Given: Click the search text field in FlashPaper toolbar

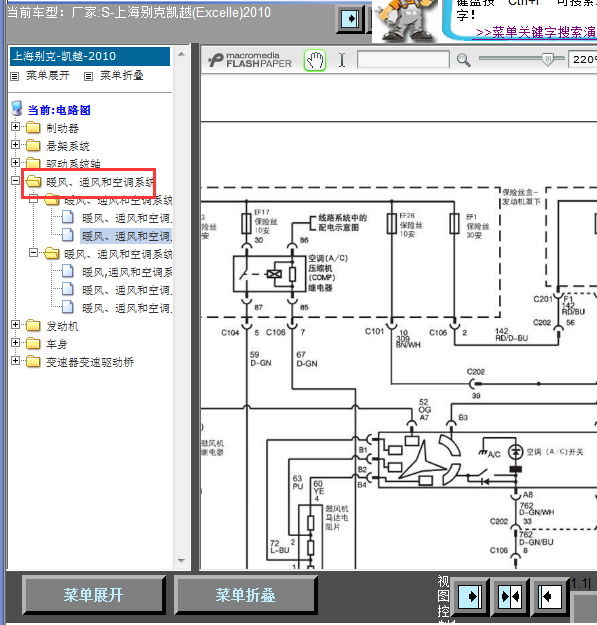Looking at the screenshot, I should pos(403,60).
